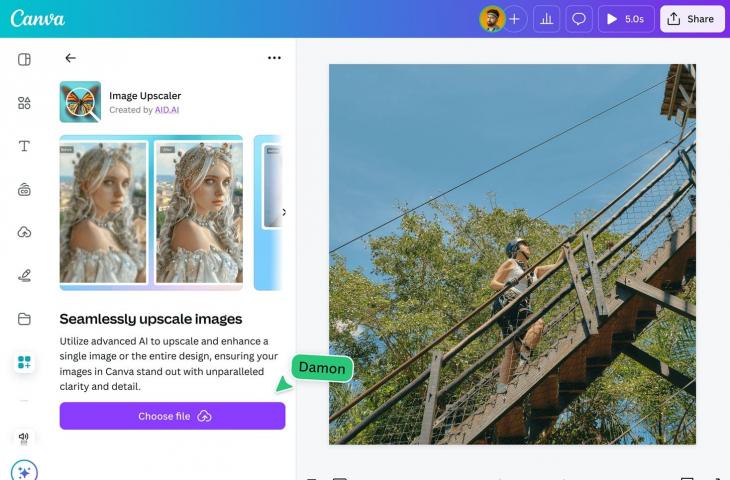Open the Projects folder sidebar icon
Image resolution: width=730 pixels, height=480 pixels.
[24, 319]
